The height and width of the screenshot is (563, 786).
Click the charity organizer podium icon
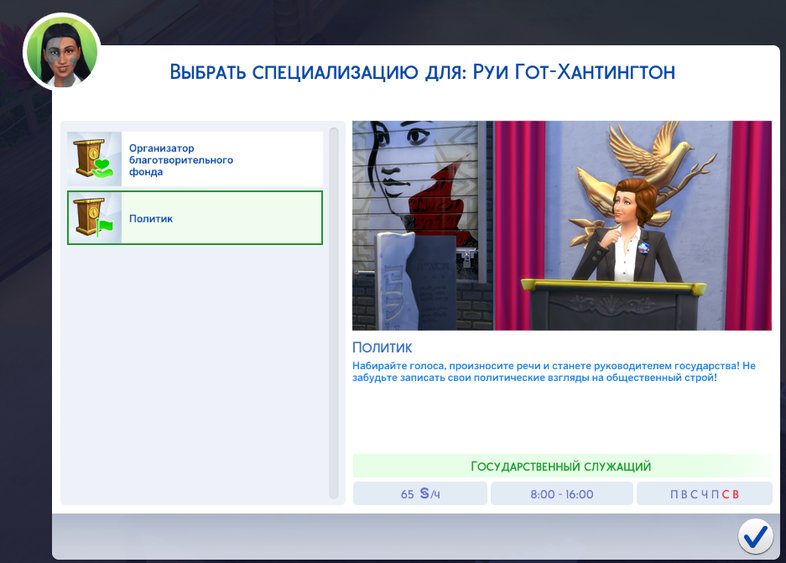click(94, 159)
